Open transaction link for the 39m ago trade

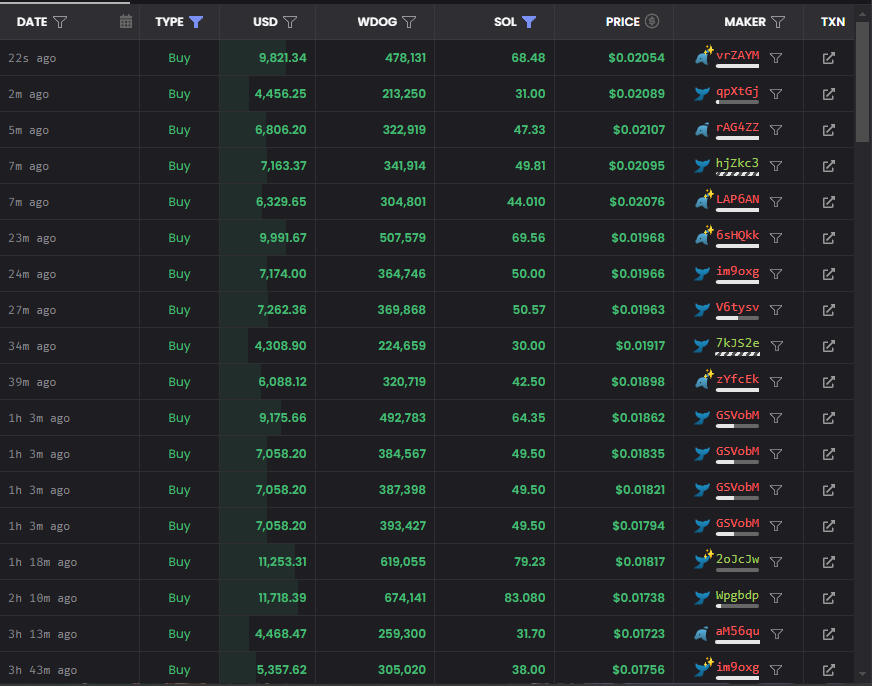[829, 382]
